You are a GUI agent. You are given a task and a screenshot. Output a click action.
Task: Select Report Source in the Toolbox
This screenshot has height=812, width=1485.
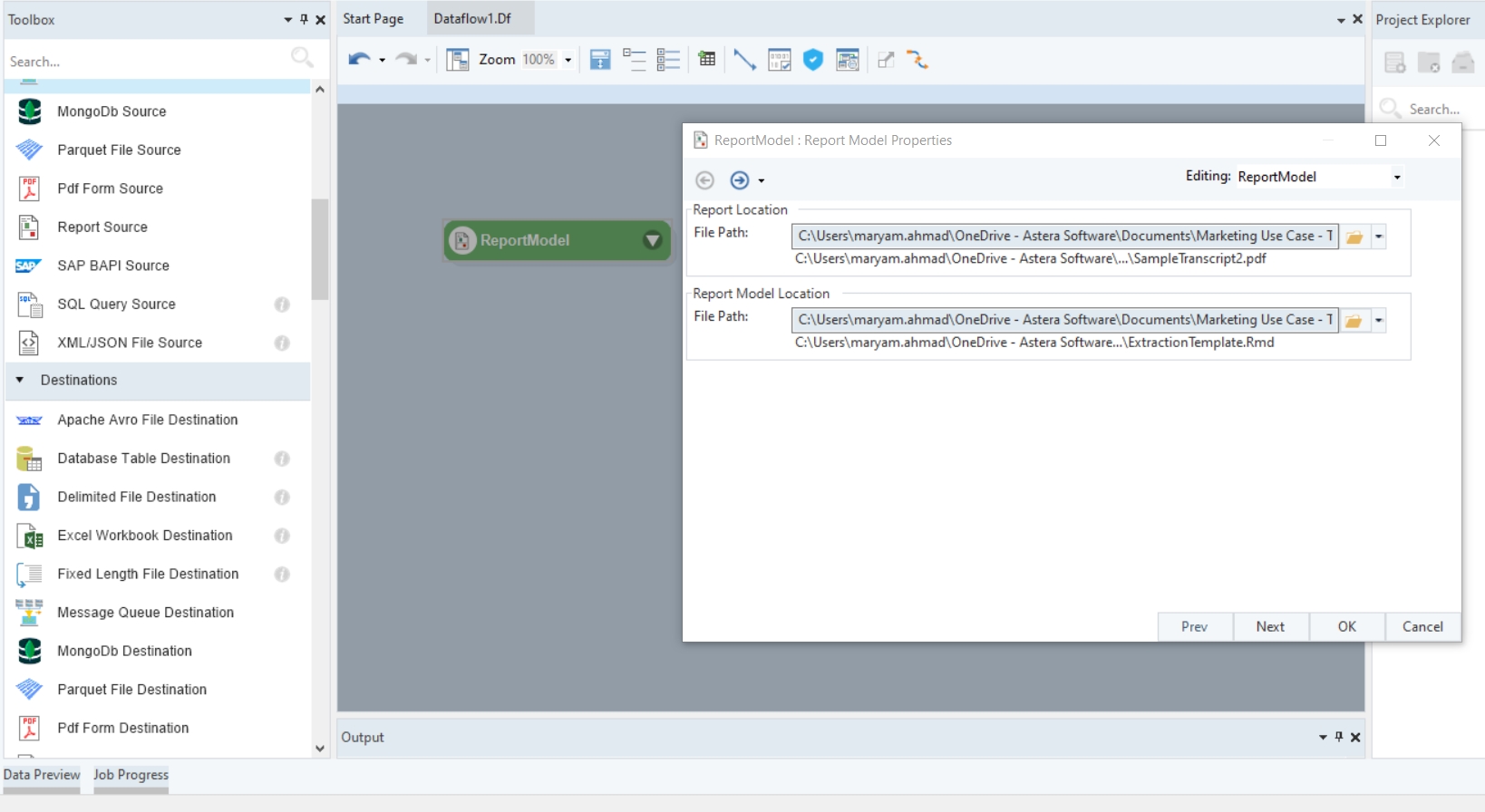[102, 227]
